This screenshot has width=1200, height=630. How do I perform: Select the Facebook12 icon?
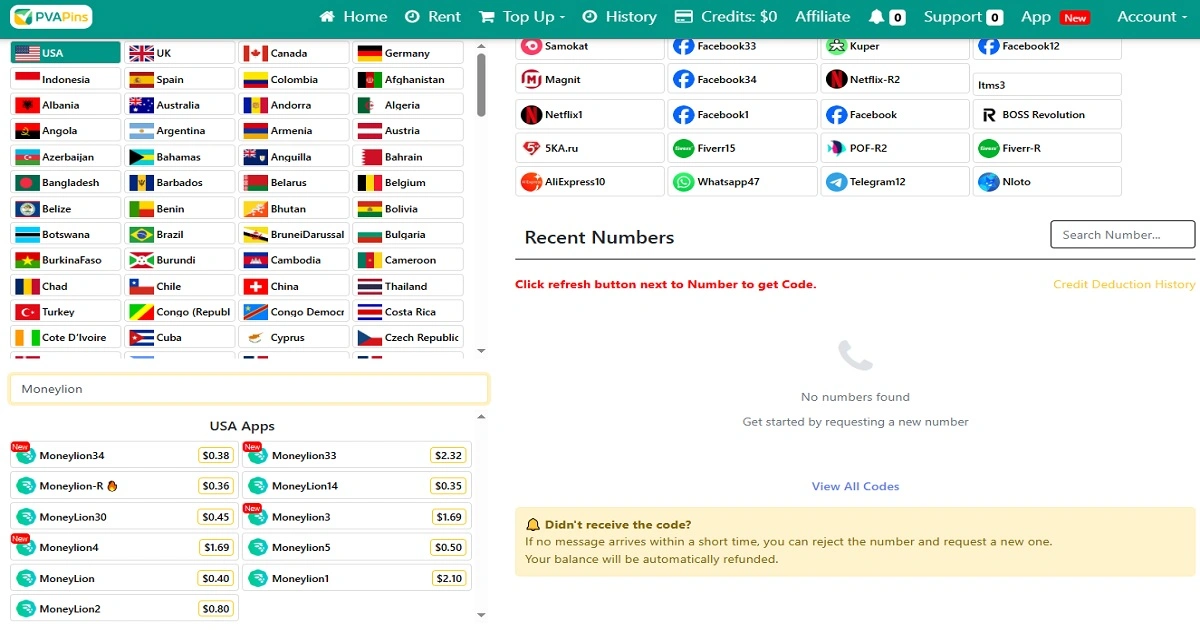click(x=988, y=46)
